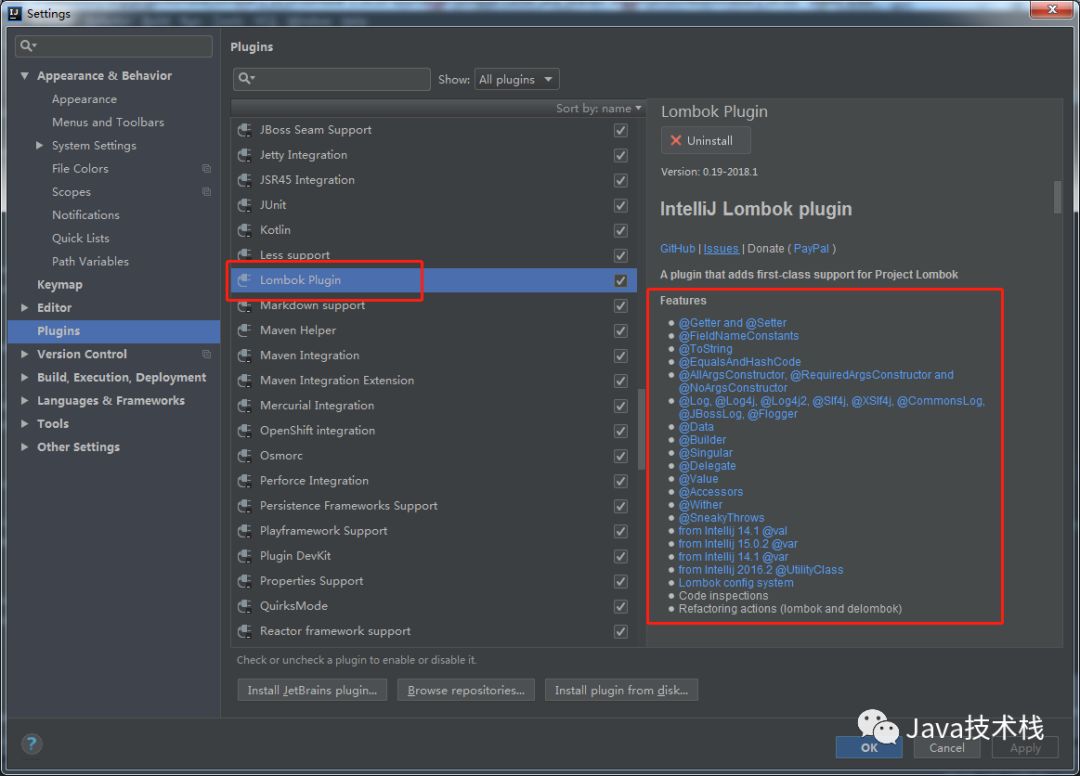This screenshot has width=1080, height=776.
Task: Open the PayPal donate link
Action: pos(811,249)
